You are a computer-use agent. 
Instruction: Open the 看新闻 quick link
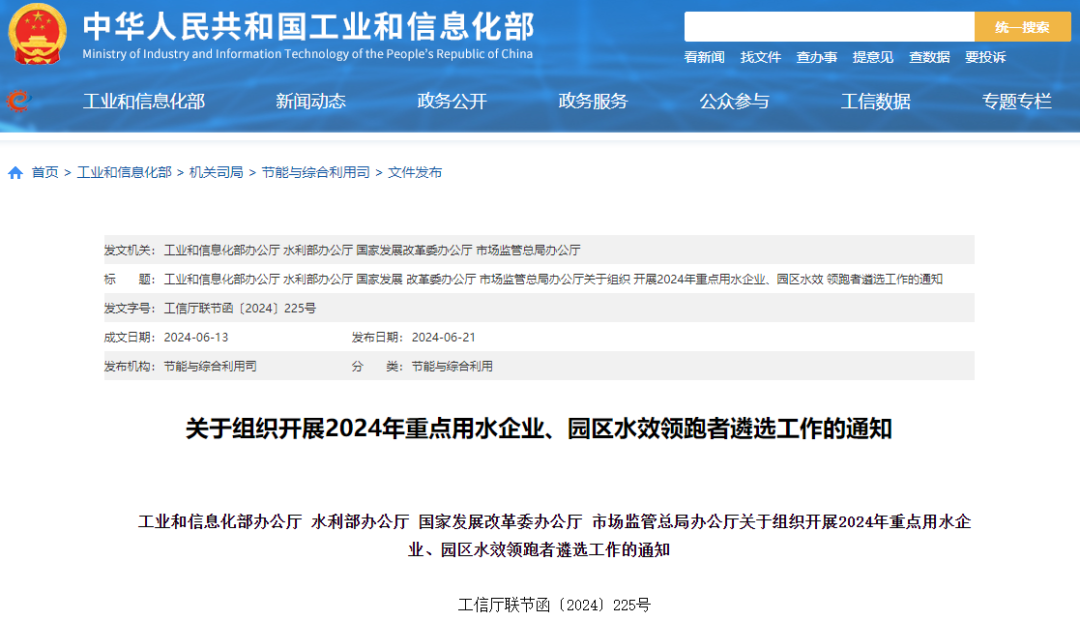point(704,58)
